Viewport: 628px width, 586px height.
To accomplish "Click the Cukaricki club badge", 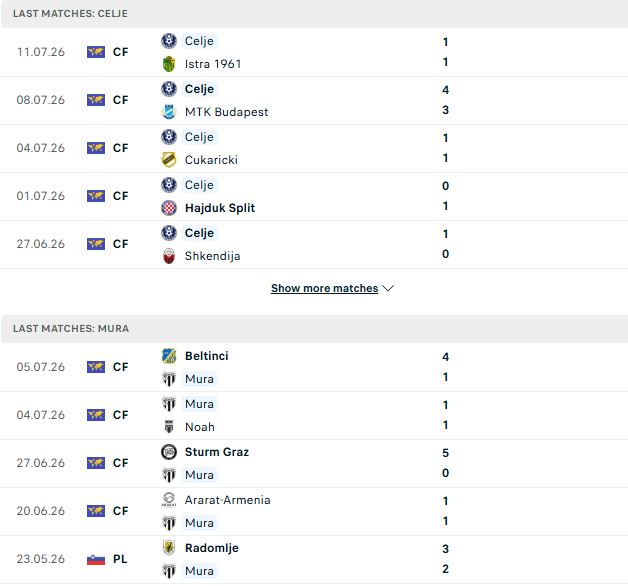I will coord(169,160).
